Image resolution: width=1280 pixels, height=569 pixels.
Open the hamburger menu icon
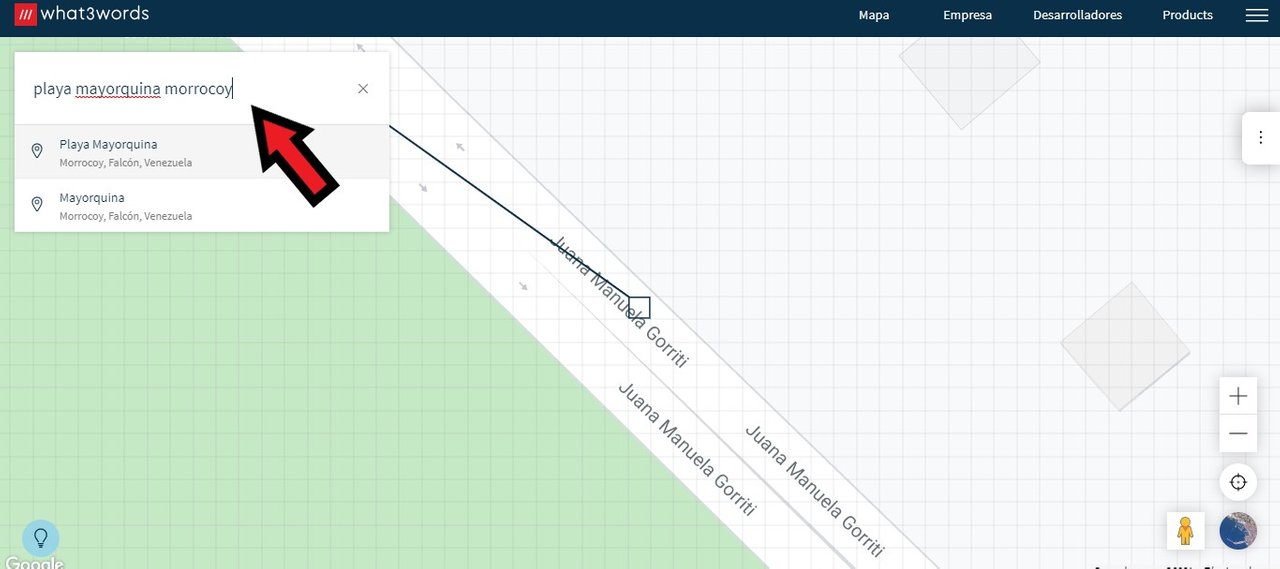coord(1256,15)
